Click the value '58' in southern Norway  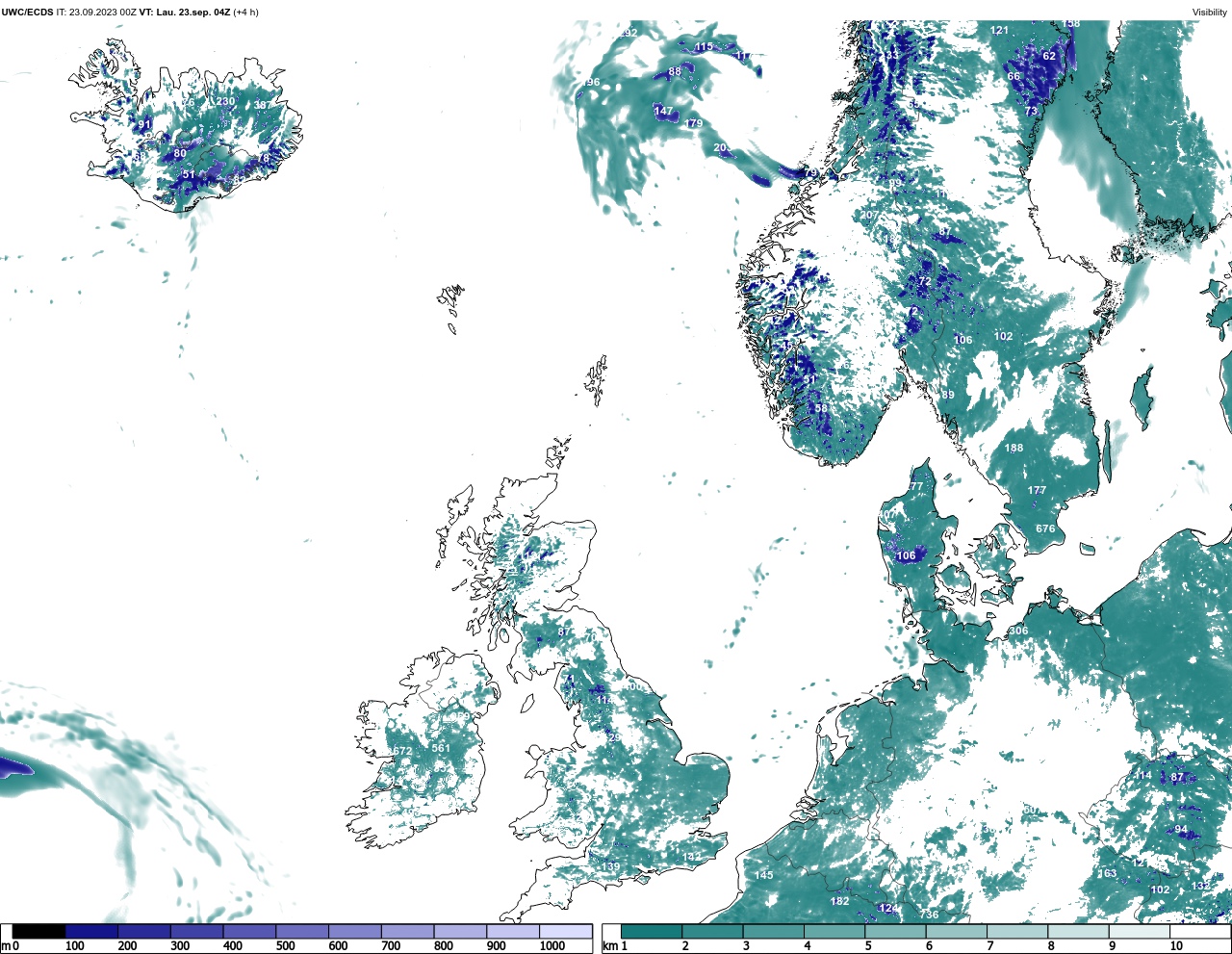click(x=821, y=408)
